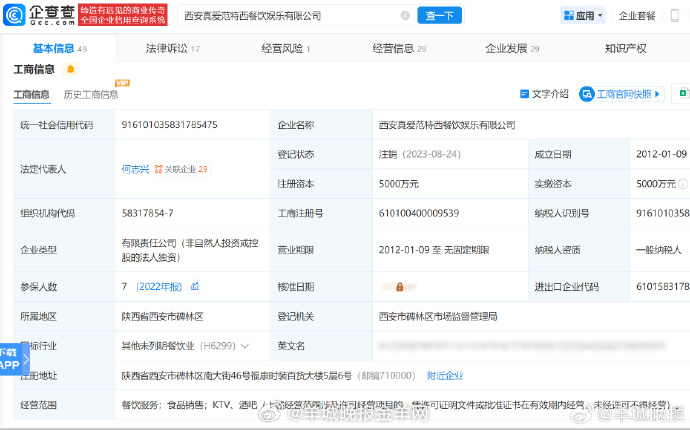Open 工商官网快照 button
Viewport: 690px width, 430px height.
tap(621, 94)
